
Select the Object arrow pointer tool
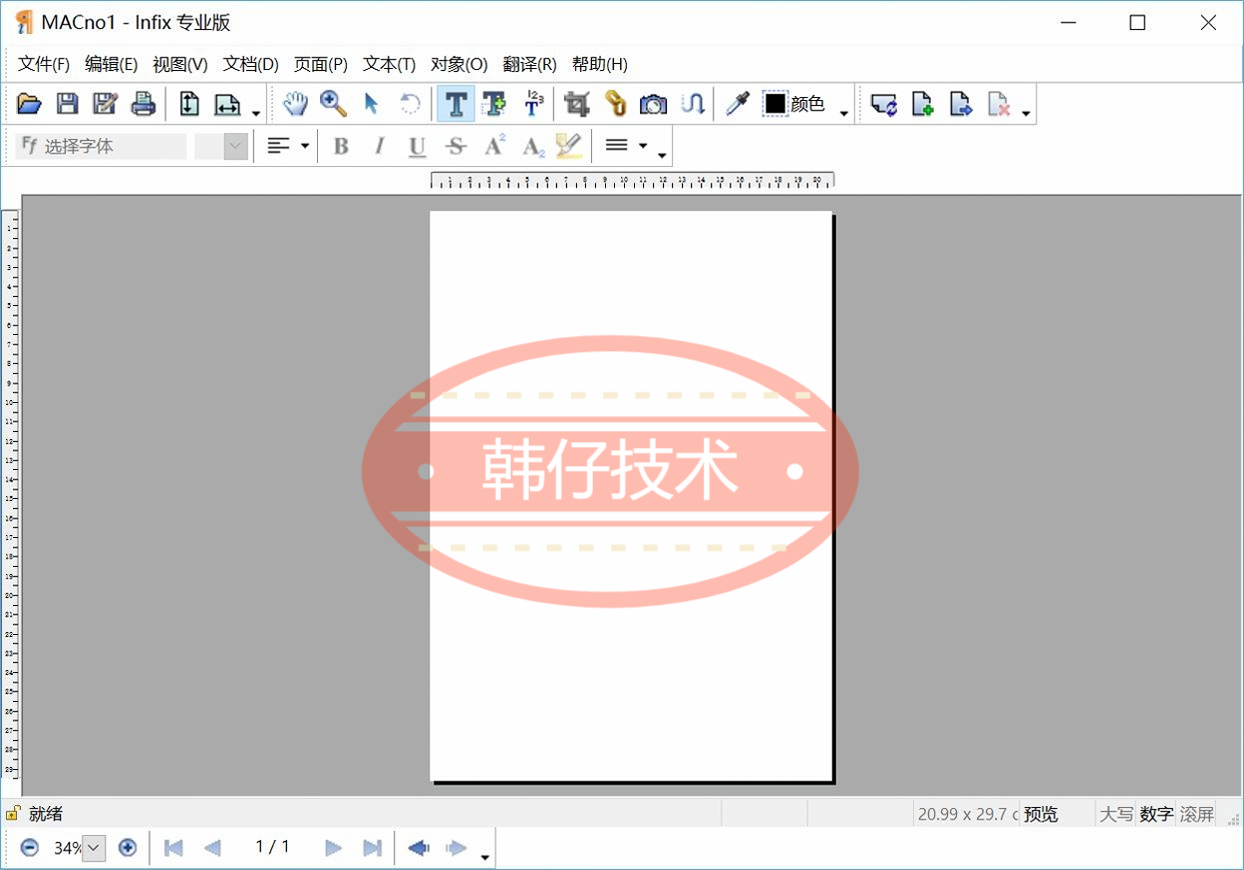pos(371,103)
